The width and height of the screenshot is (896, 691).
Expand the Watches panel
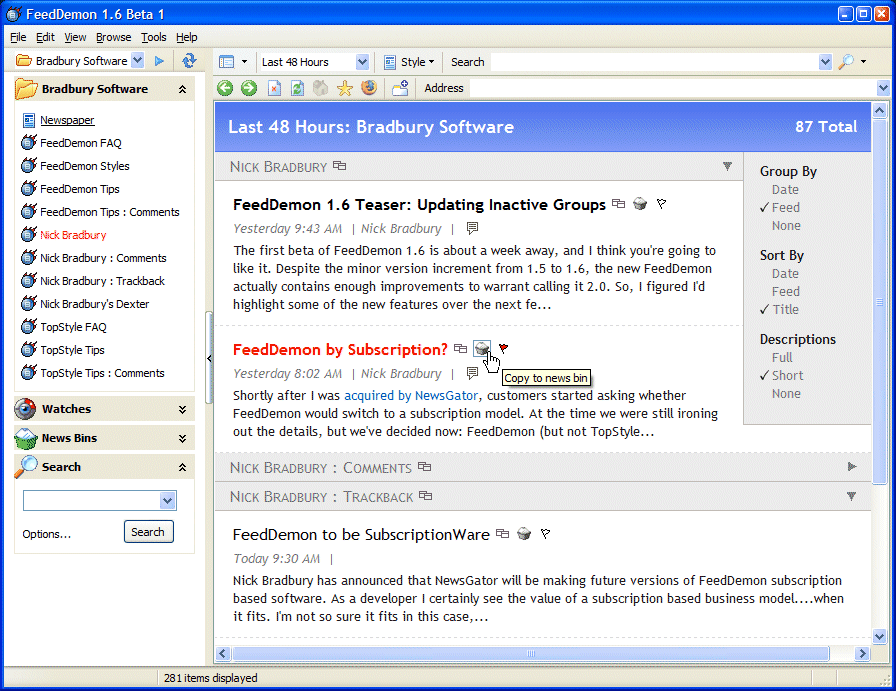[x=182, y=409]
